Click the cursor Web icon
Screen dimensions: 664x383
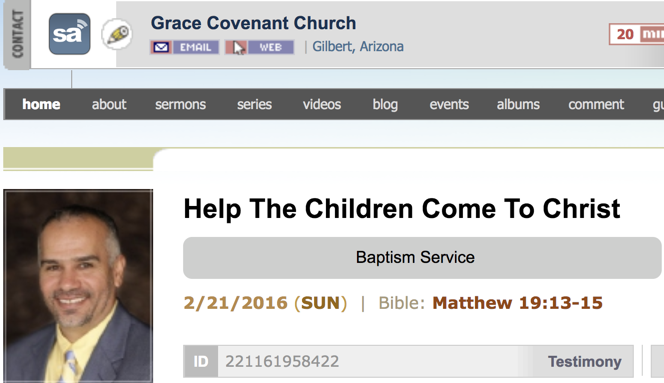[236, 47]
